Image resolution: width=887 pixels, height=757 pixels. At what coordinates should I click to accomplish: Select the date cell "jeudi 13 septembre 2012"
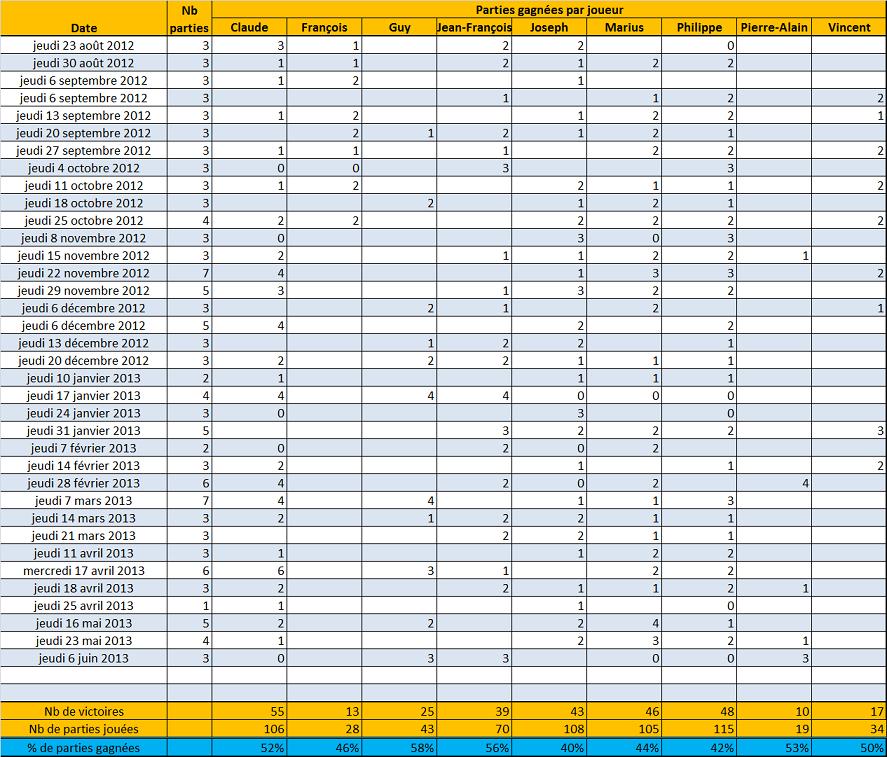[x=84, y=115]
